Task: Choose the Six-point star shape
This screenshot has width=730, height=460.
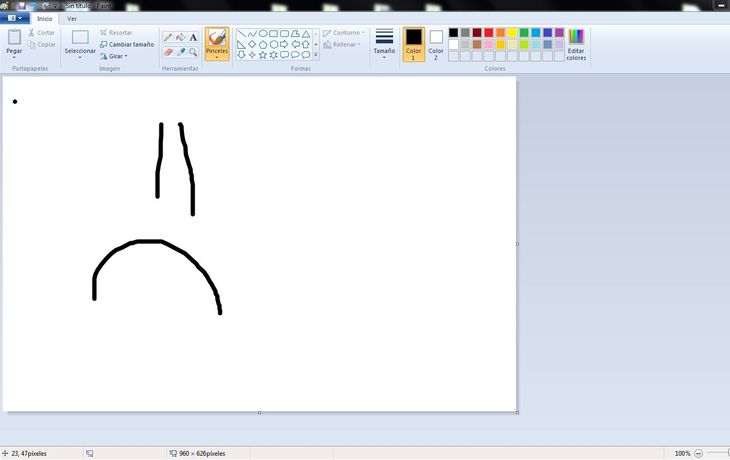Action: [x=273, y=55]
